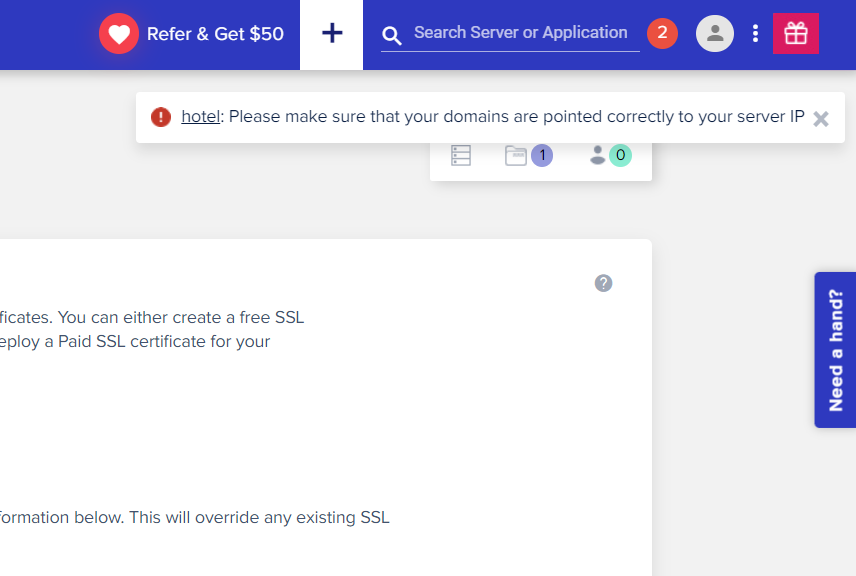This screenshot has width=856, height=576.
Task: Open the Applications folder icon
Action: tap(516, 155)
